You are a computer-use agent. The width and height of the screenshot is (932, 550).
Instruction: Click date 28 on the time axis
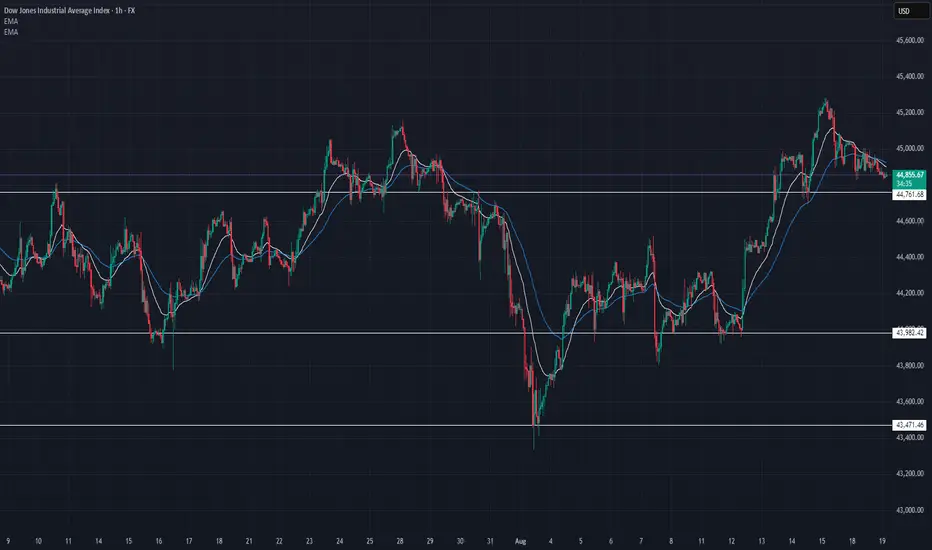(399, 539)
